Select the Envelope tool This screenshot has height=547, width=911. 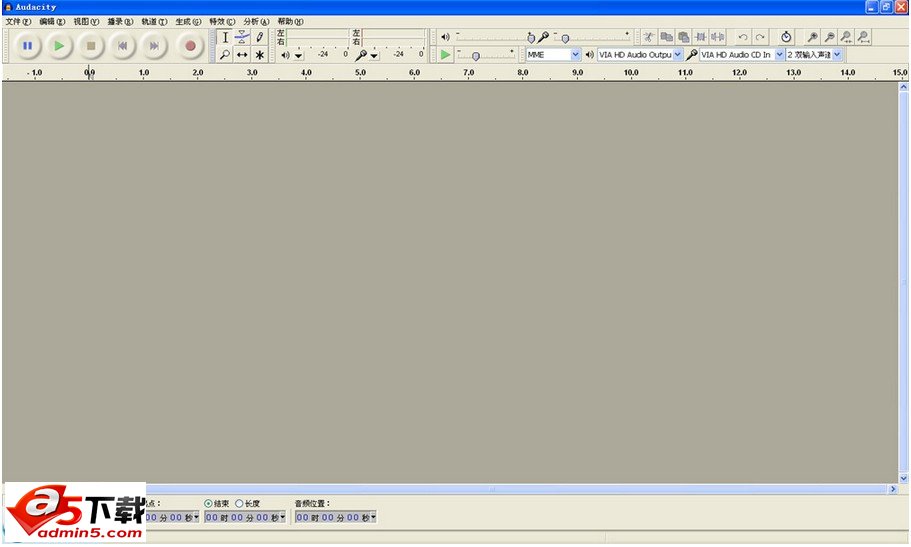coord(242,37)
